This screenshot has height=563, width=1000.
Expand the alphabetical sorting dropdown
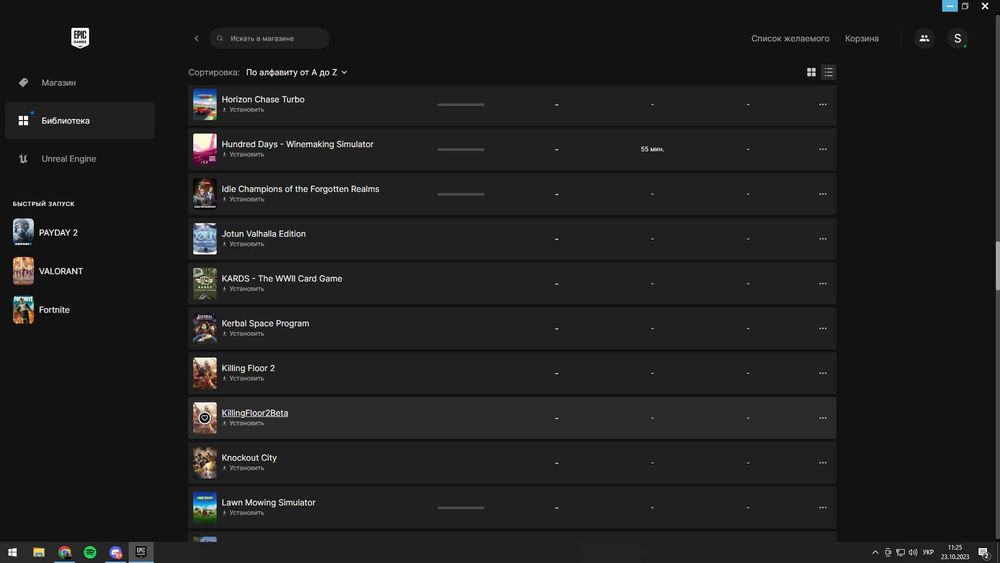[x=297, y=72]
